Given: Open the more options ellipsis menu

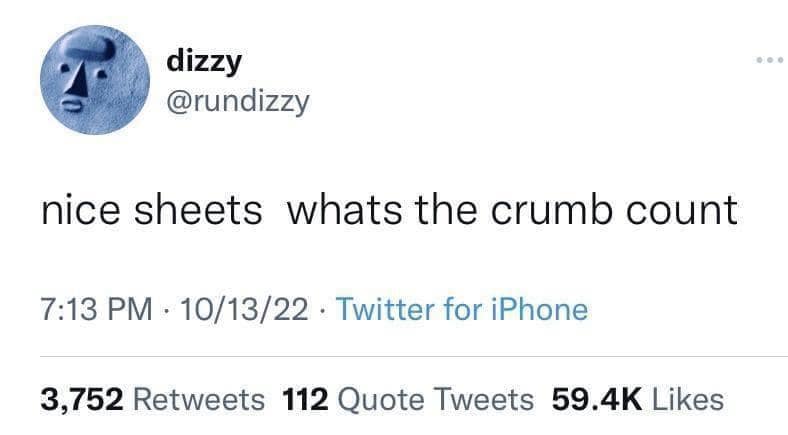Looking at the screenshot, I should click(x=770, y=58).
